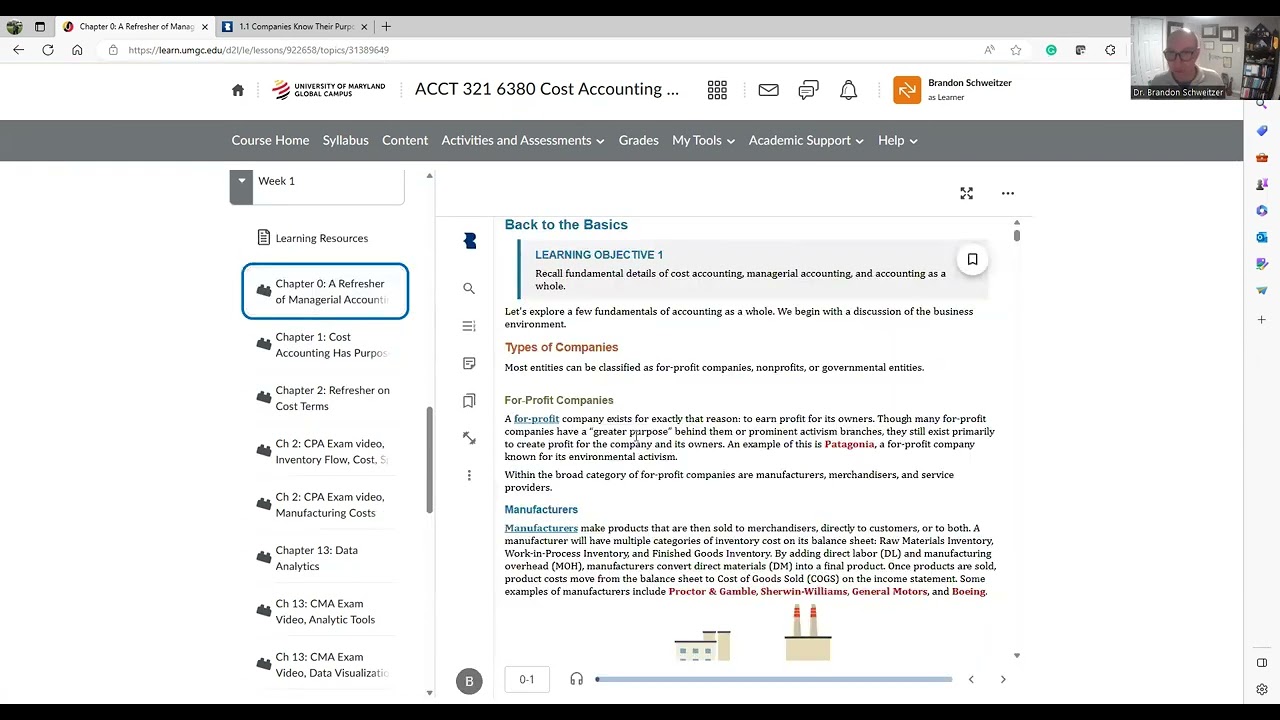
Task: Open the Course Home menu item
Action: (270, 141)
